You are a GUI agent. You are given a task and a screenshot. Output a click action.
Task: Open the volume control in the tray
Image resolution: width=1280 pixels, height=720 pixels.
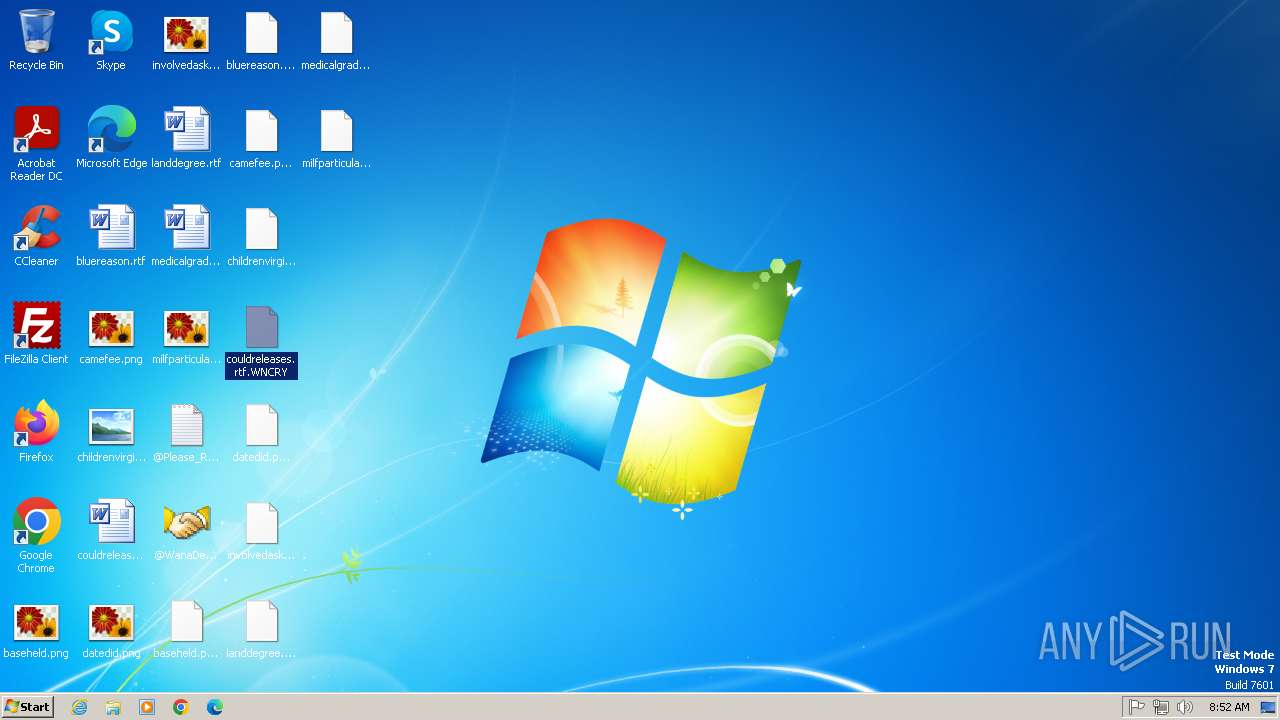pos(1185,707)
